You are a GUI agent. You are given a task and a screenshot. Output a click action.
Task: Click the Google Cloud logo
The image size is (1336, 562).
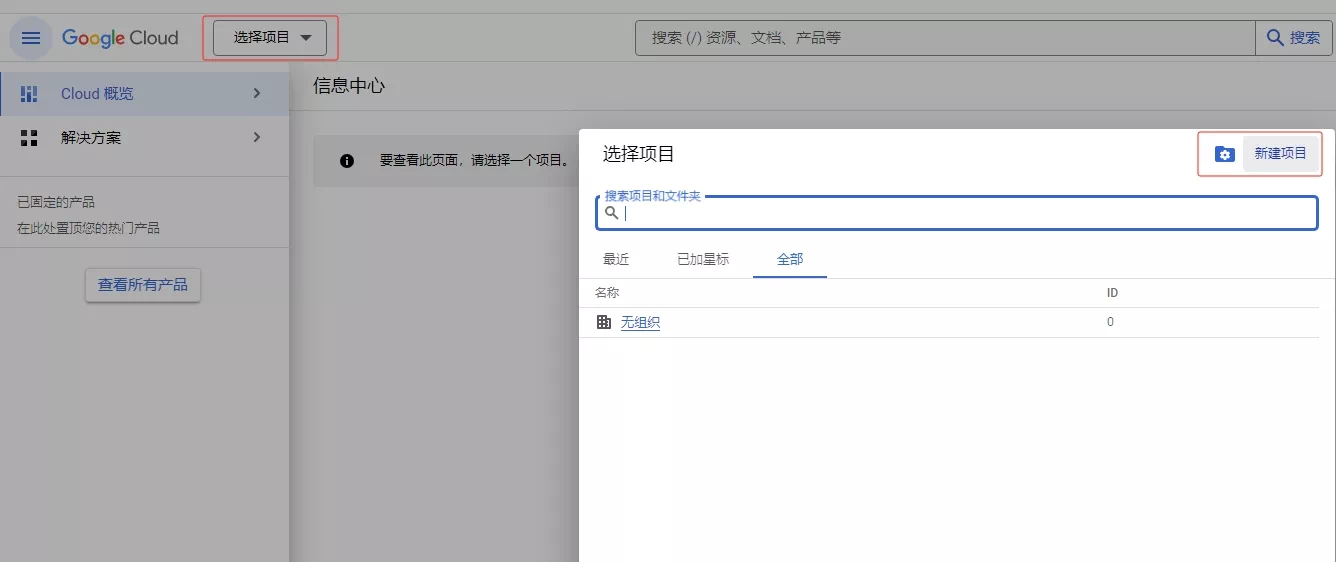coord(120,38)
